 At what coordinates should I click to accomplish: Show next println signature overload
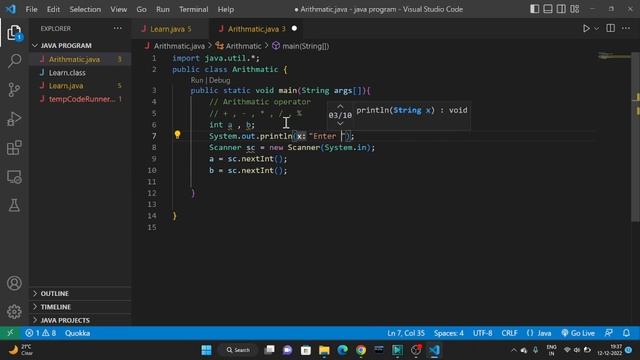340,123
